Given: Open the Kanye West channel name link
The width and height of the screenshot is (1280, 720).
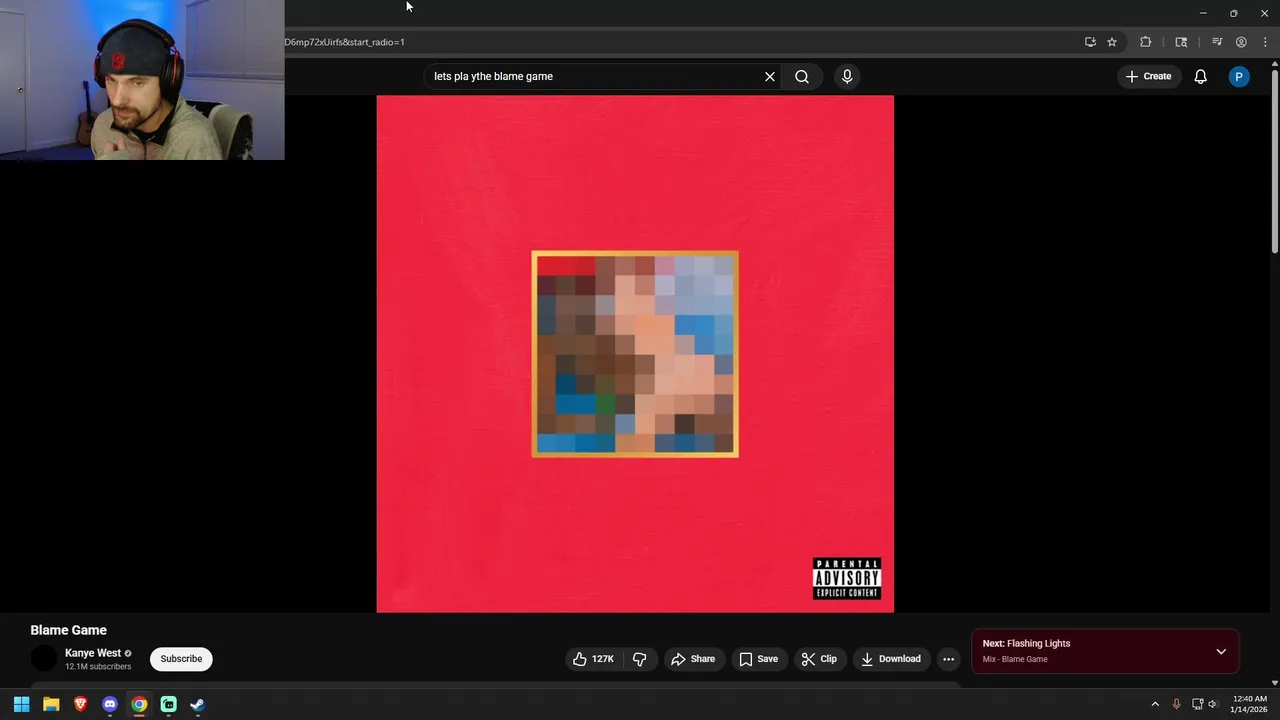Looking at the screenshot, I should pos(93,653).
